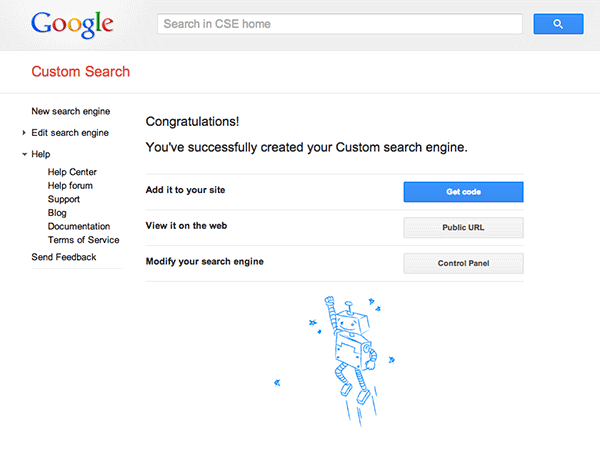Select the Congratulations! heading text
The image size is (600, 449).
coord(192,122)
